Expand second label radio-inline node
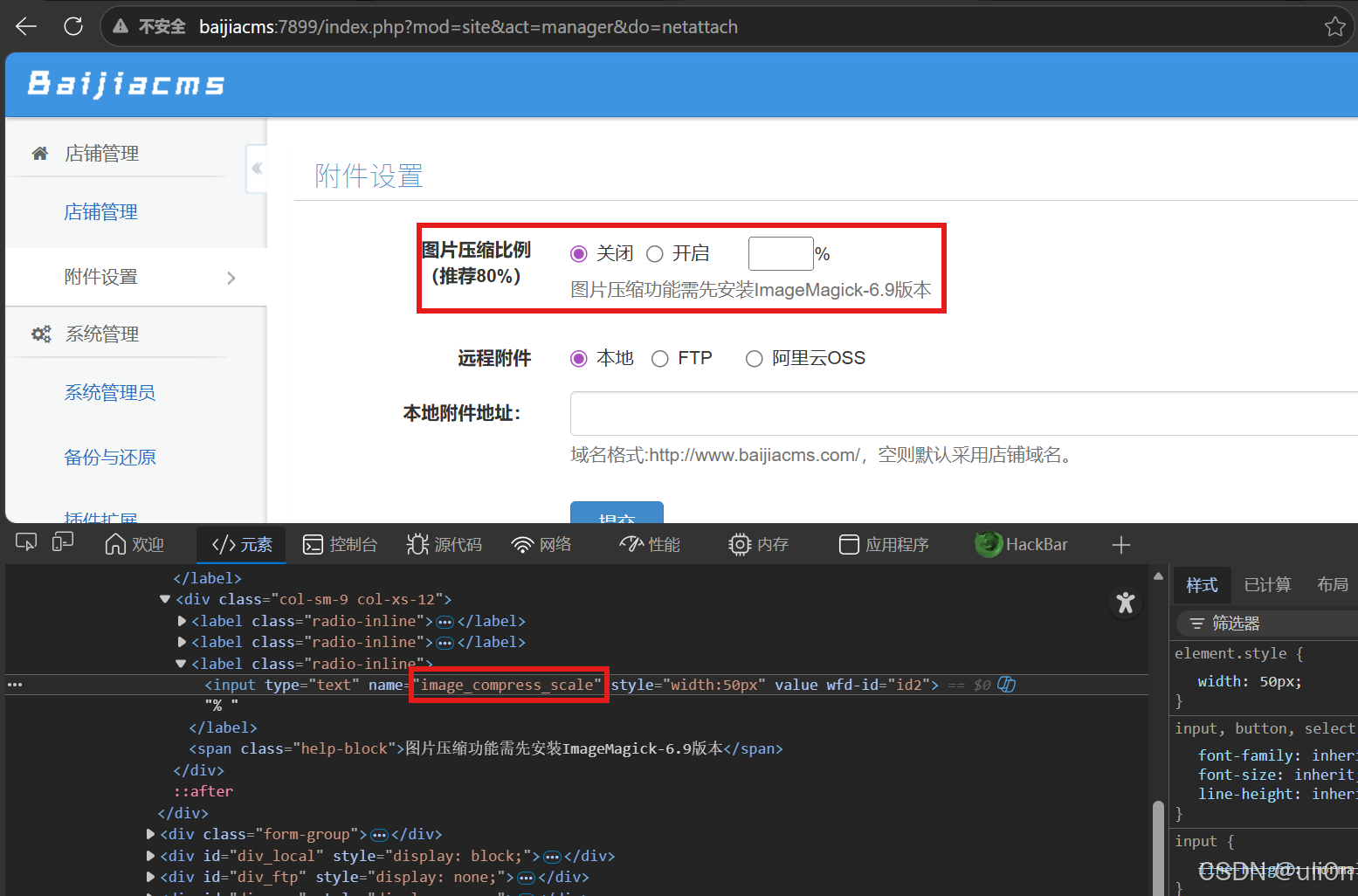1358x896 pixels. point(182,642)
